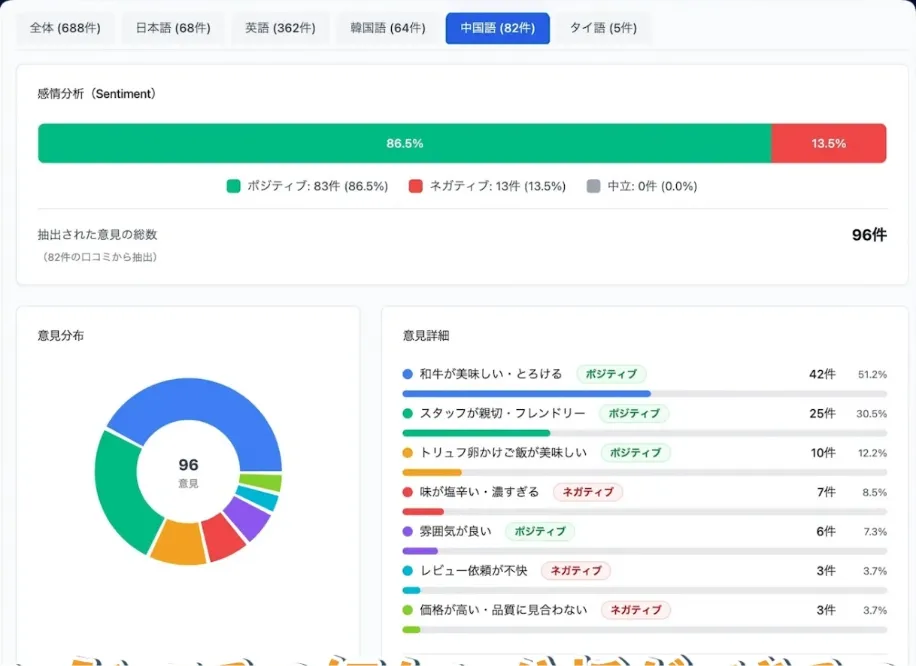Click the orange dot for トリュフ卵かけご飯が美味しい
916x666 pixels.
(408, 453)
